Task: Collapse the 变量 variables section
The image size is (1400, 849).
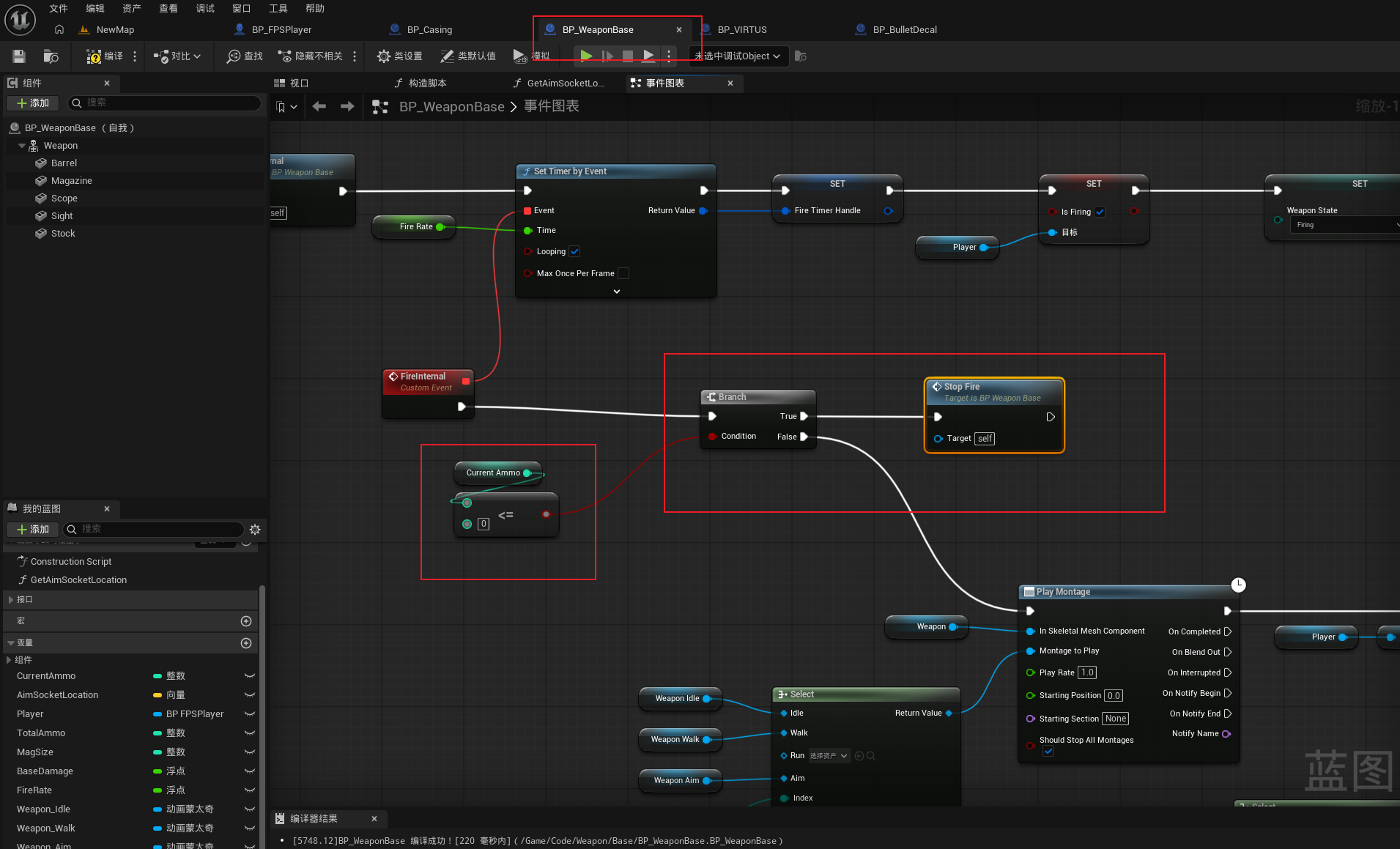Action: tap(11, 643)
